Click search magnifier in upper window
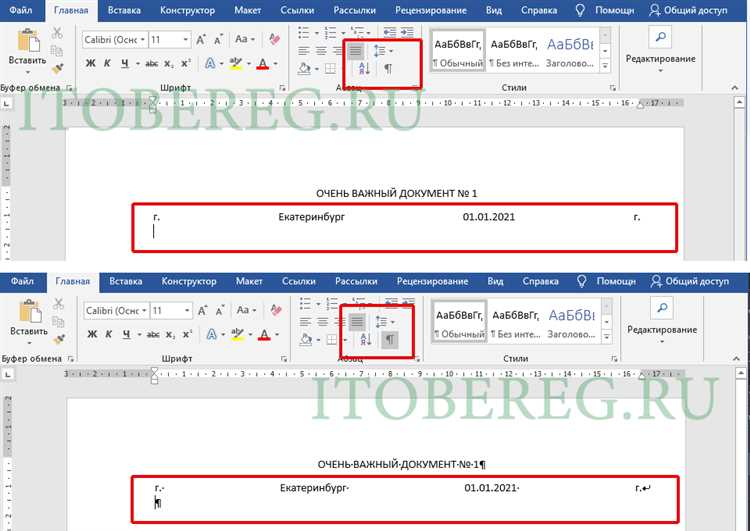750x531 pixels. [661, 37]
